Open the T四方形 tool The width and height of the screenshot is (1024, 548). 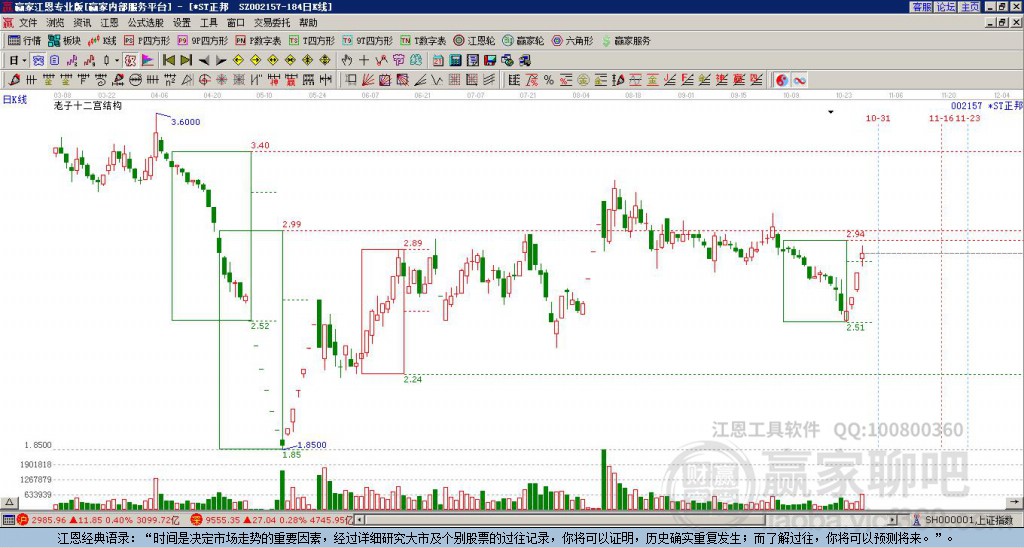coord(312,40)
